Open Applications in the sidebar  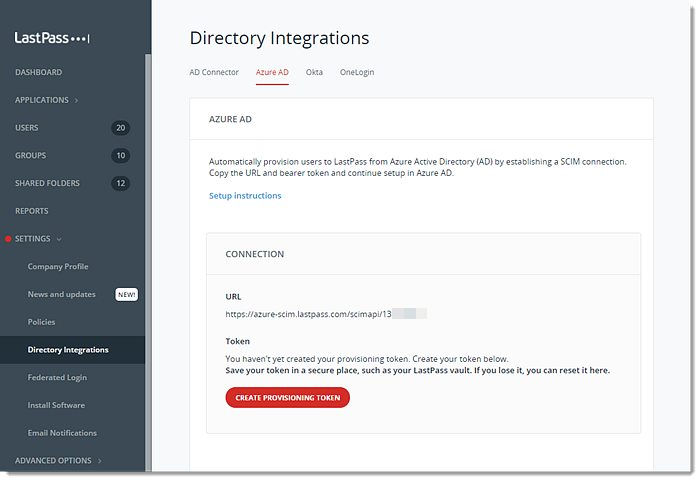point(42,100)
